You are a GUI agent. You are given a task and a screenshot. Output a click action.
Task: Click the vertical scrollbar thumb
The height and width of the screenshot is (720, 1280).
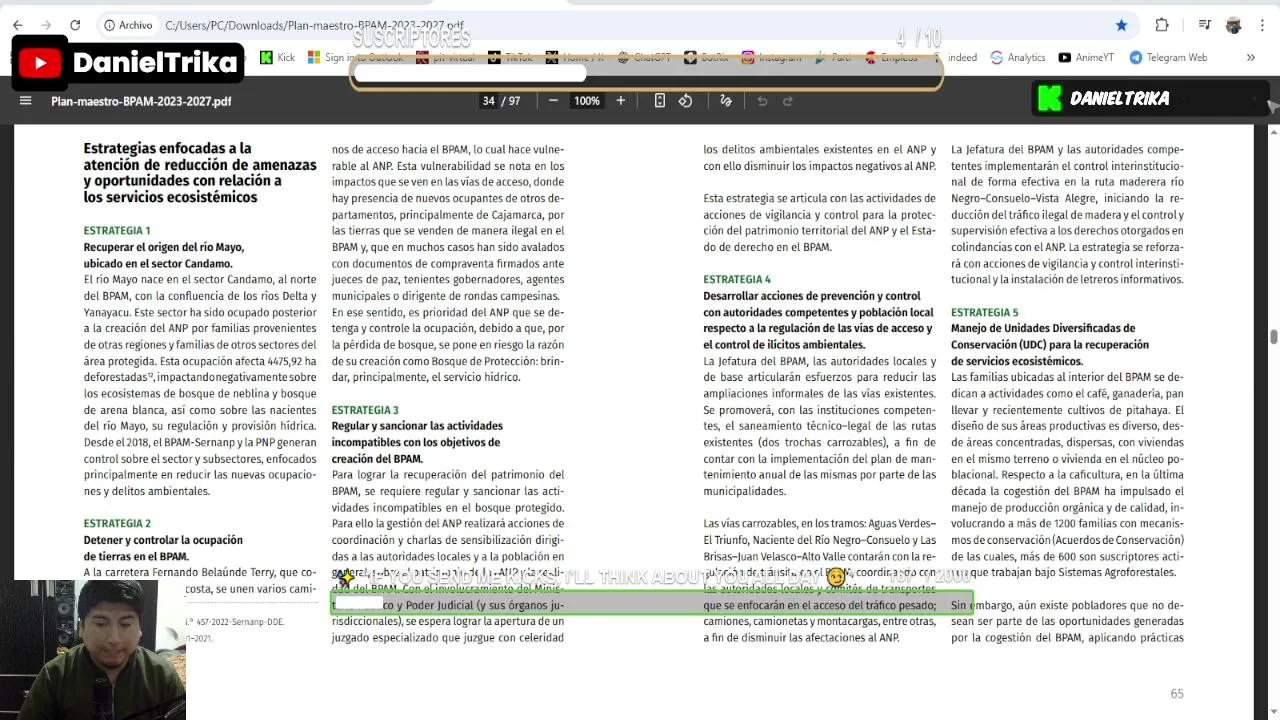(1273, 337)
